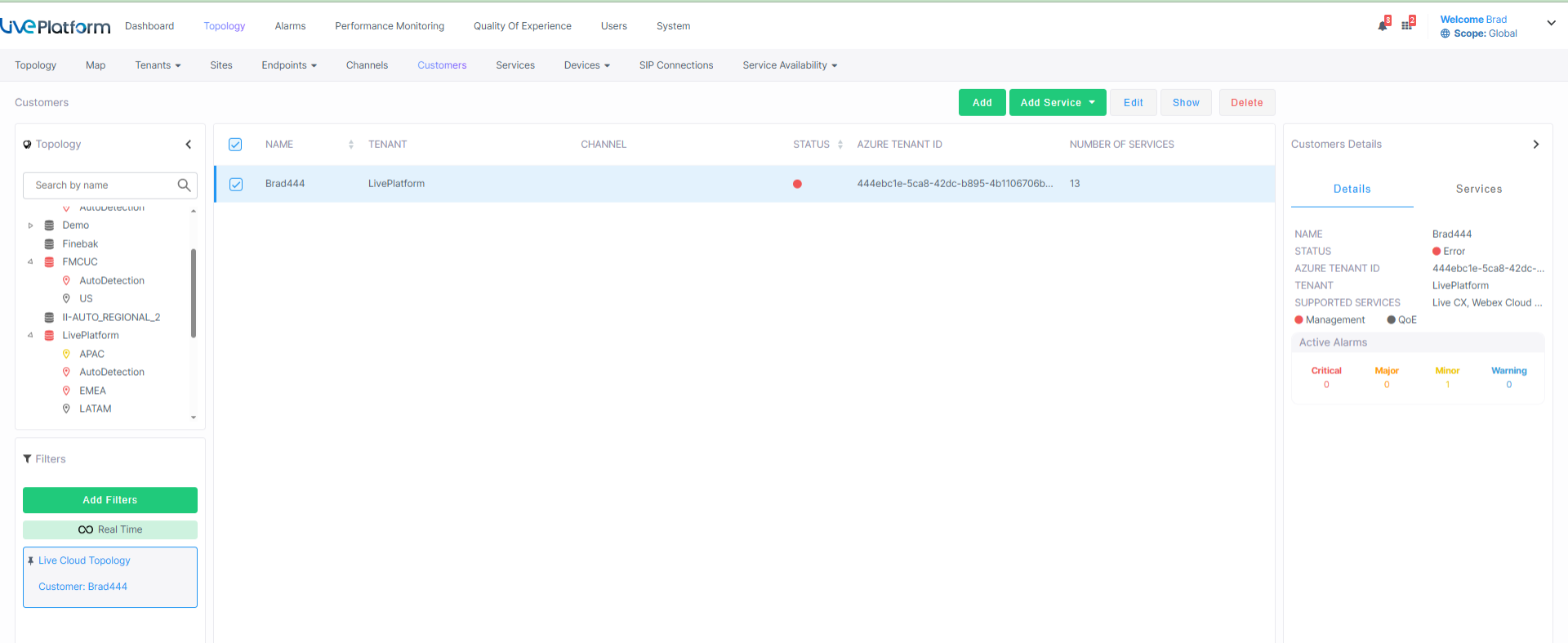
Task: Uncheck the Brad444 row checkbox
Action: click(236, 184)
